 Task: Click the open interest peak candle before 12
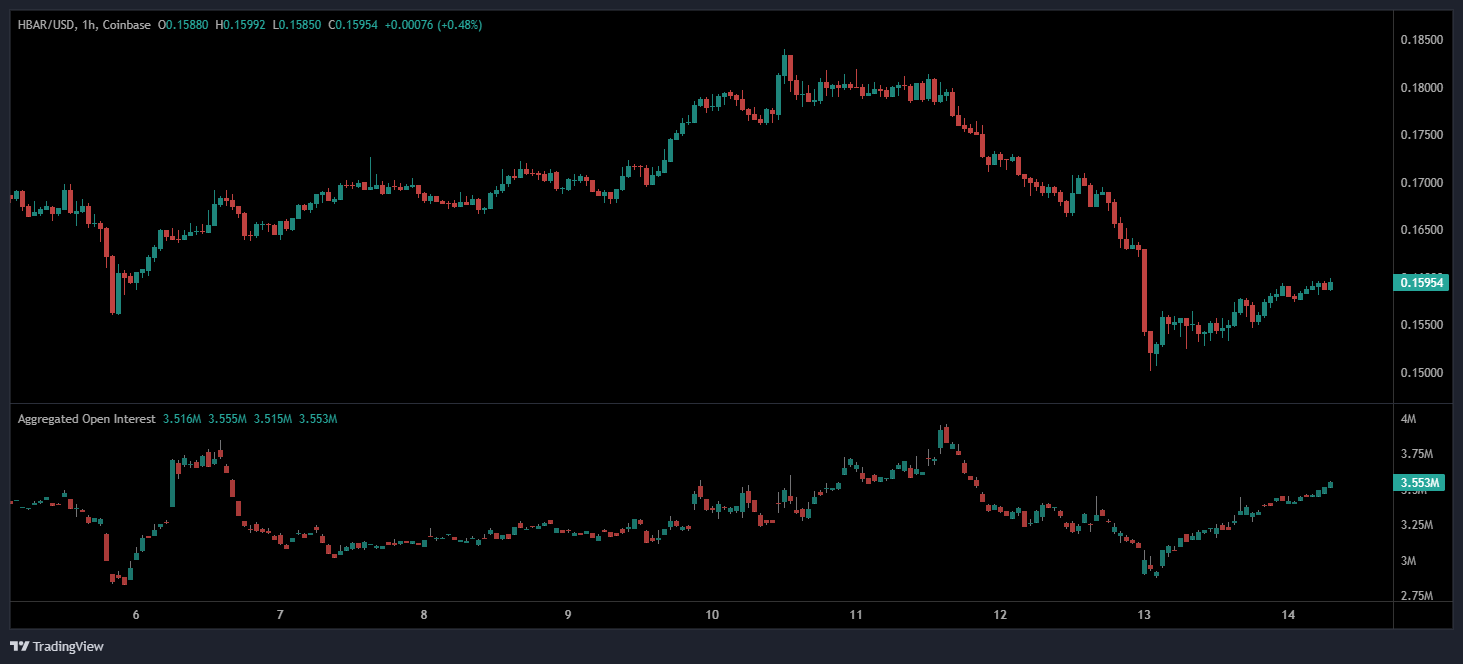941,440
